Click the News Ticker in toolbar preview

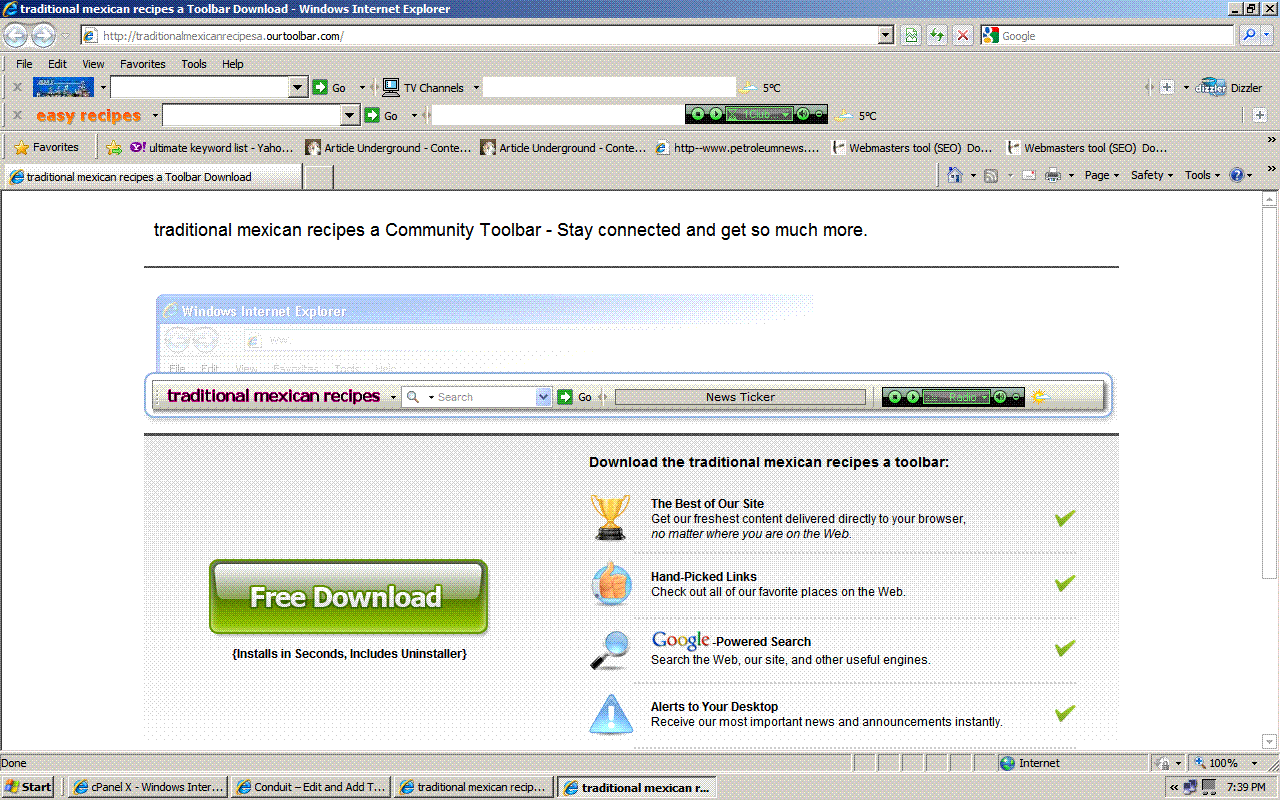(740, 397)
